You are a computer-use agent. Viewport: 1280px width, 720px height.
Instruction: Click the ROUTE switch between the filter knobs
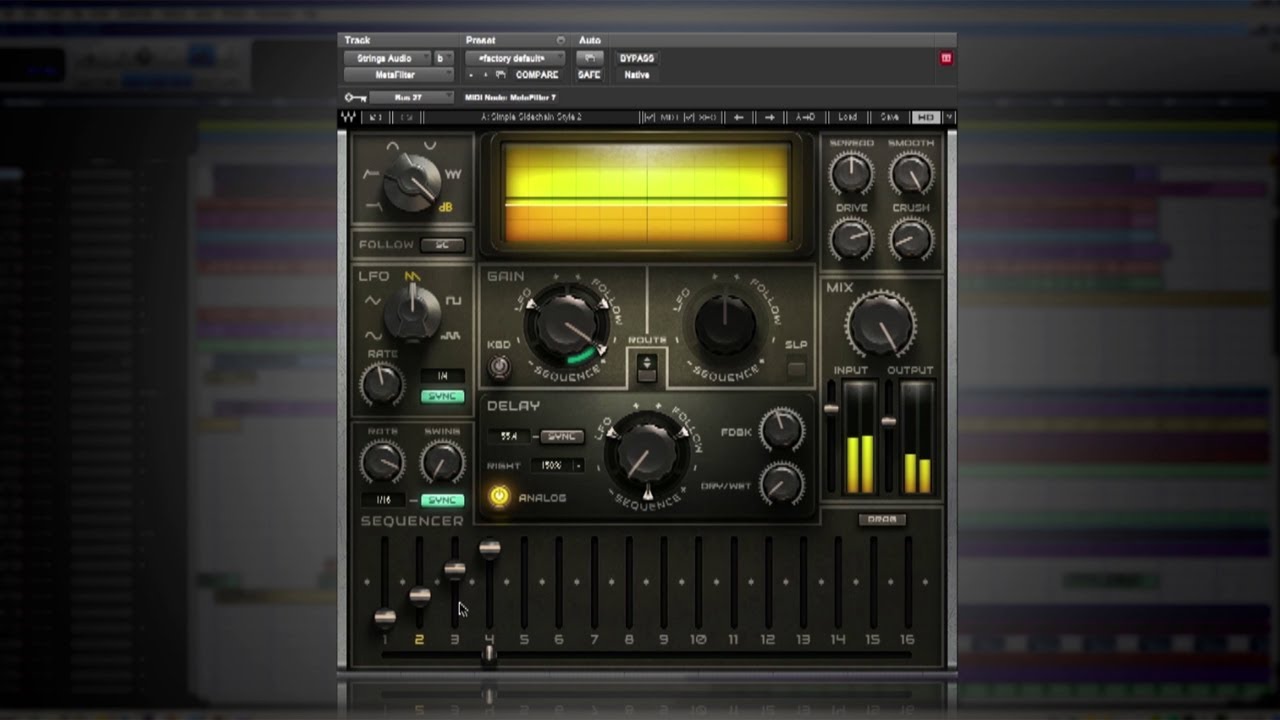645,367
